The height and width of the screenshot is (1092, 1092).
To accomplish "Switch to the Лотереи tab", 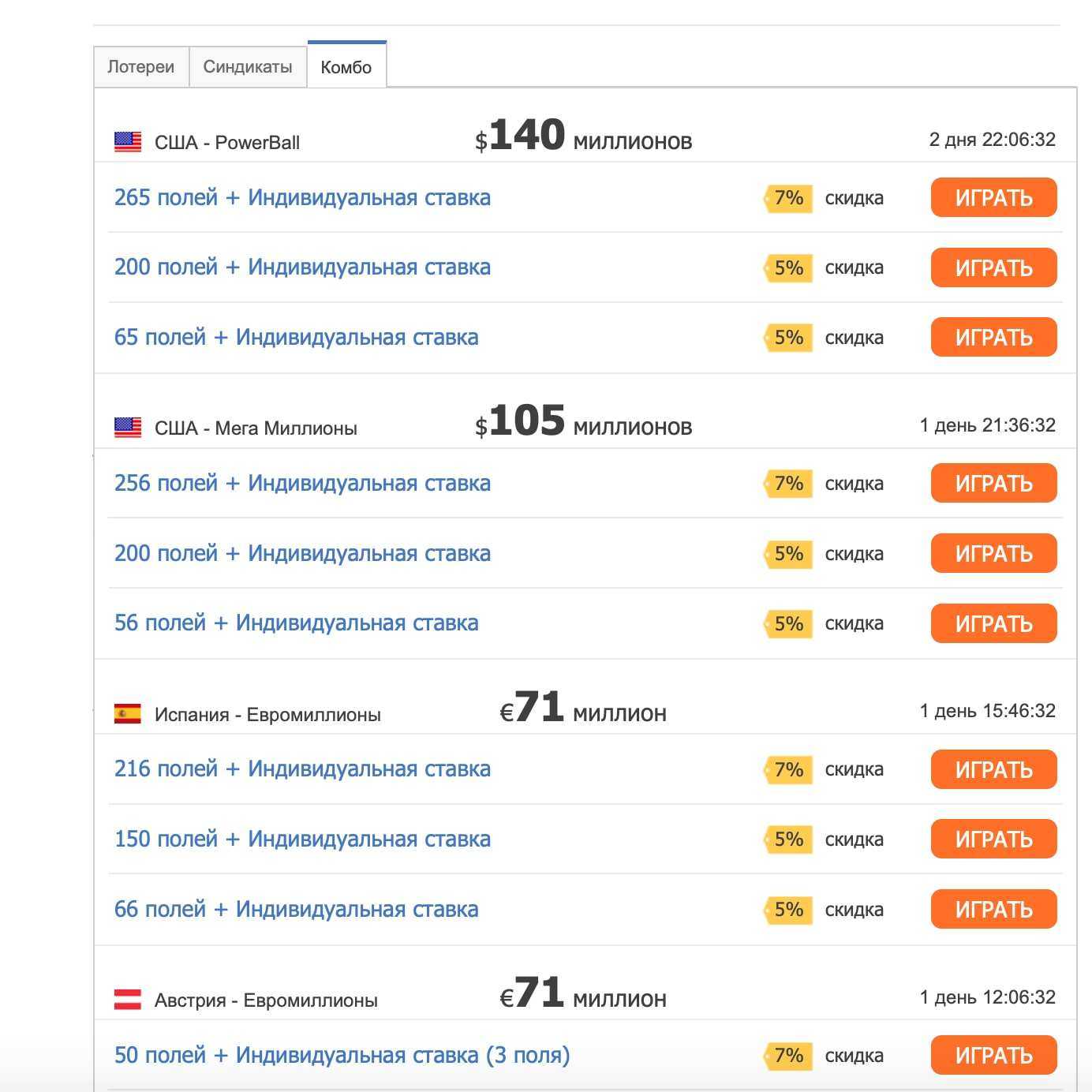I will tap(141, 67).
